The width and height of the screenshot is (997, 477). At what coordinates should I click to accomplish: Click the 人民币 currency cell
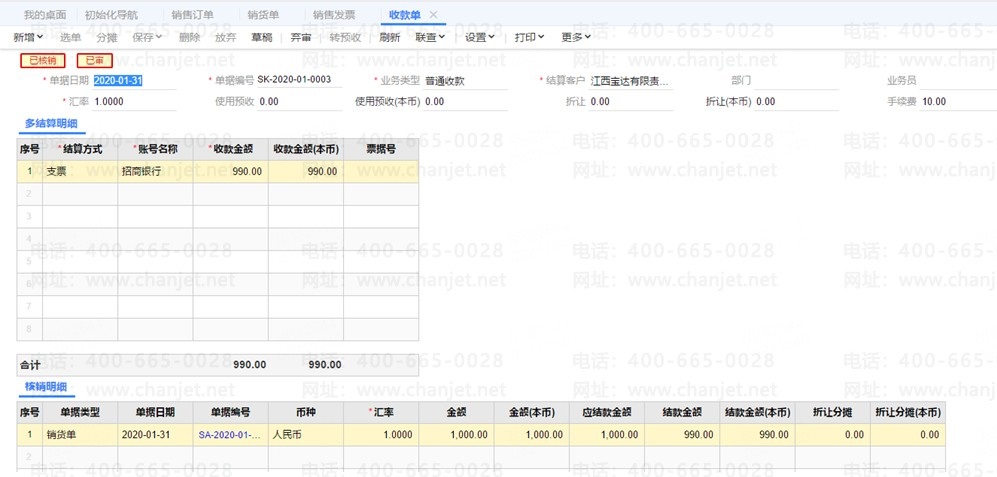(306, 435)
